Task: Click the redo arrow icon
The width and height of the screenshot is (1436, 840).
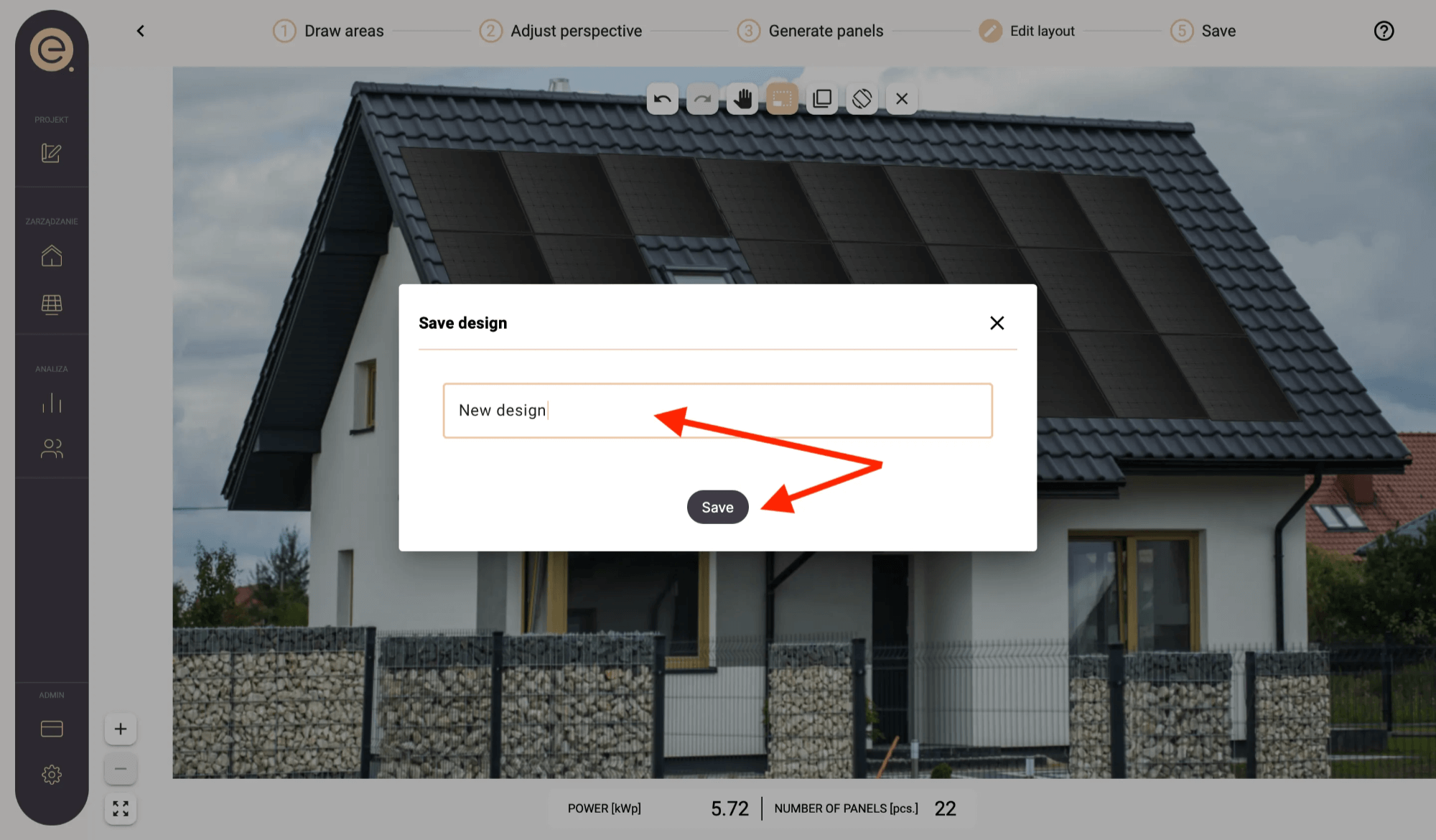Action: click(702, 98)
